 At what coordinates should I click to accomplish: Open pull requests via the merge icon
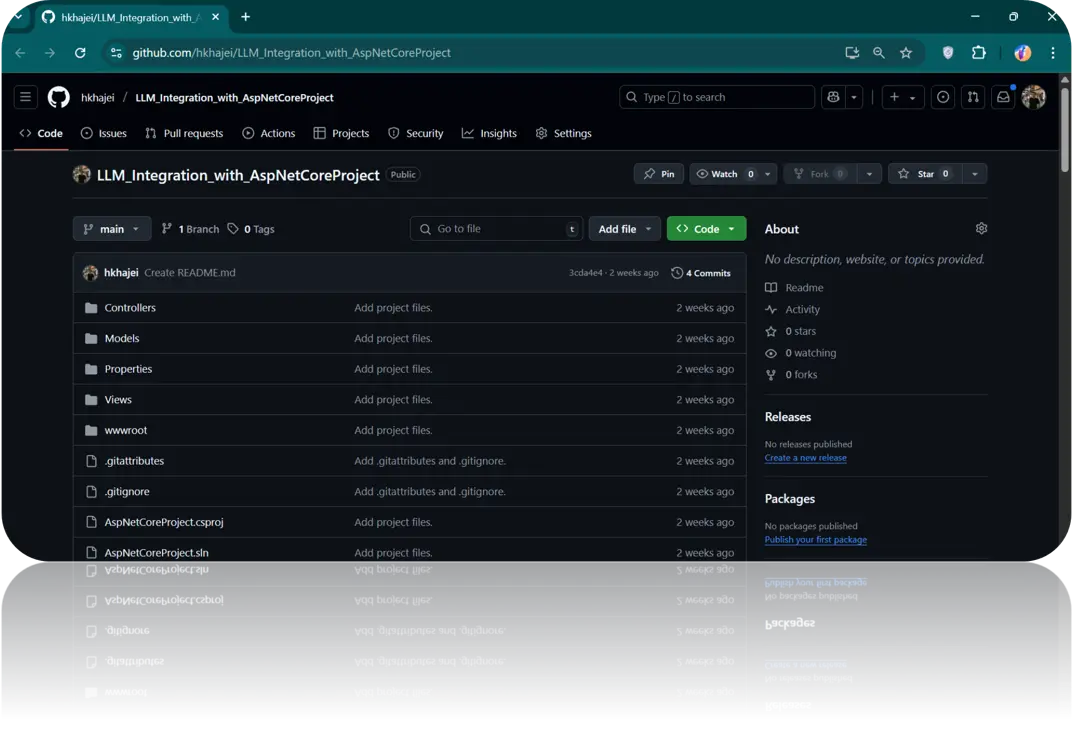click(971, 97)
